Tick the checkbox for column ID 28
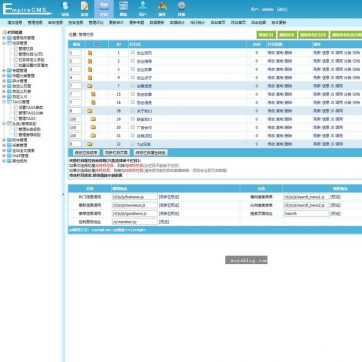Viewport: 362px width, 362px height. click(x=133, y=110)
